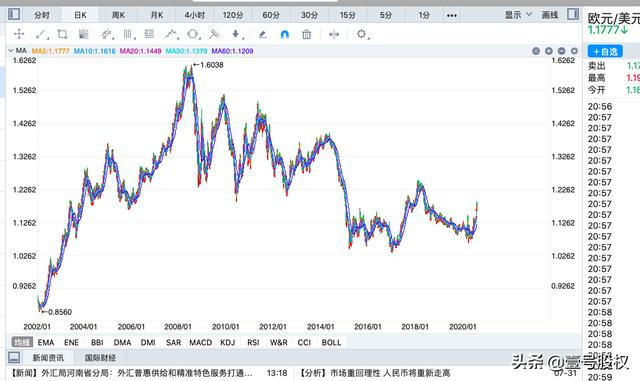
Task: Collapse the bottom news panel icon
Action: pos(14,358)
